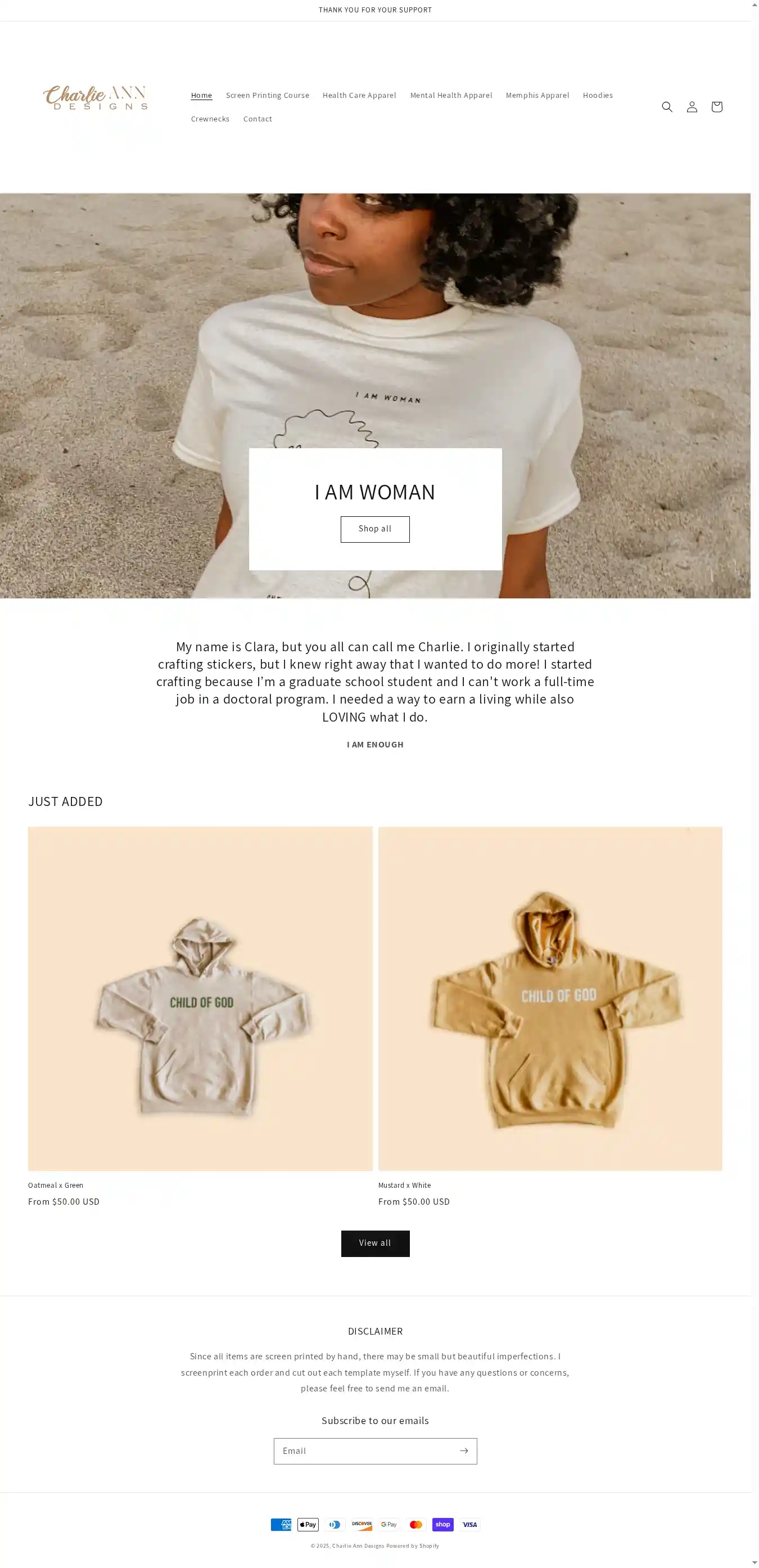Open the Oatmeal x Green hoodie thumbnail
The width and height of the screenshot is (759, 1568).
(x=200, y=999)
